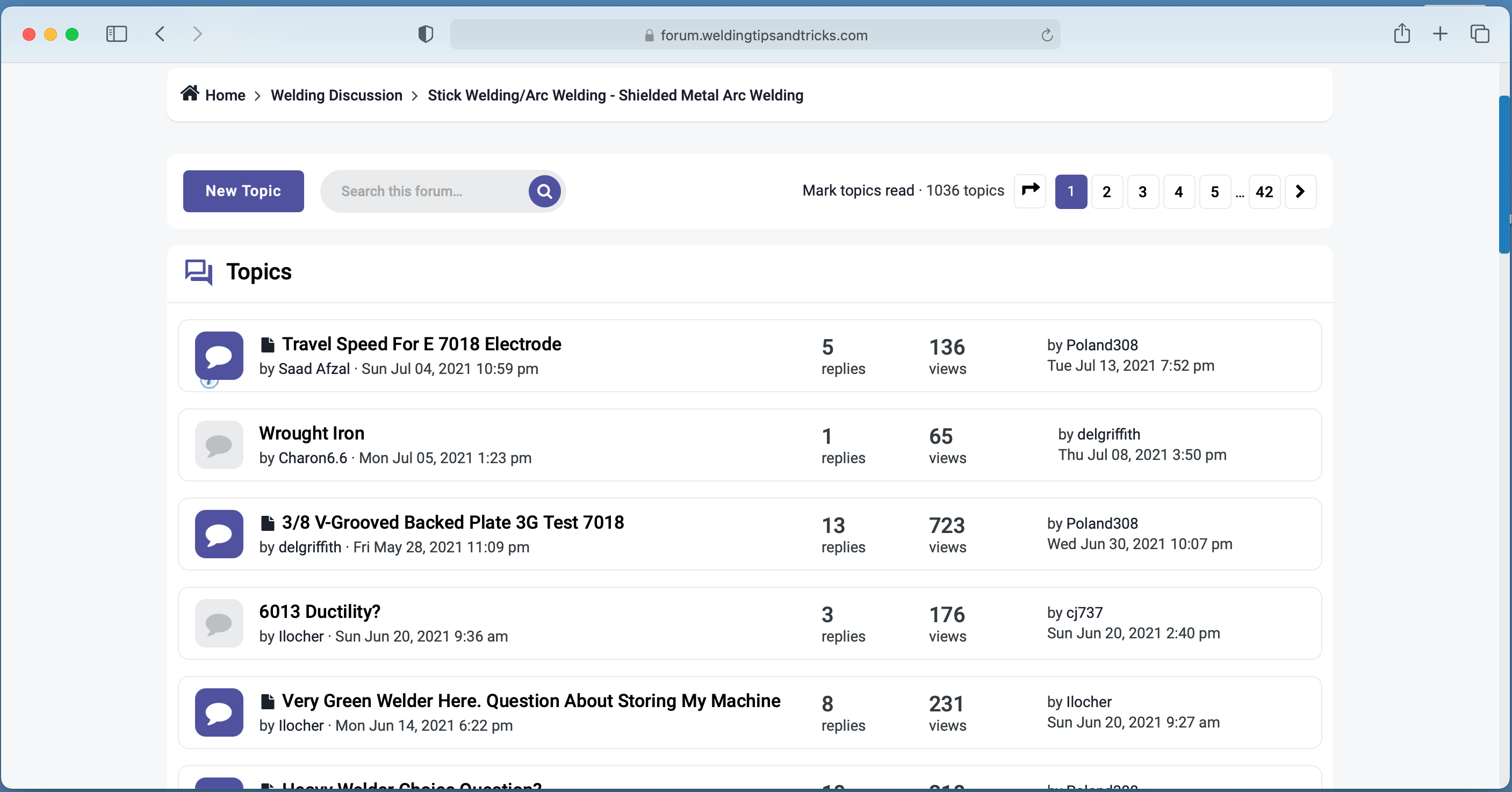
Task: Click the New Topic button
Action: (x=243, y=191)
